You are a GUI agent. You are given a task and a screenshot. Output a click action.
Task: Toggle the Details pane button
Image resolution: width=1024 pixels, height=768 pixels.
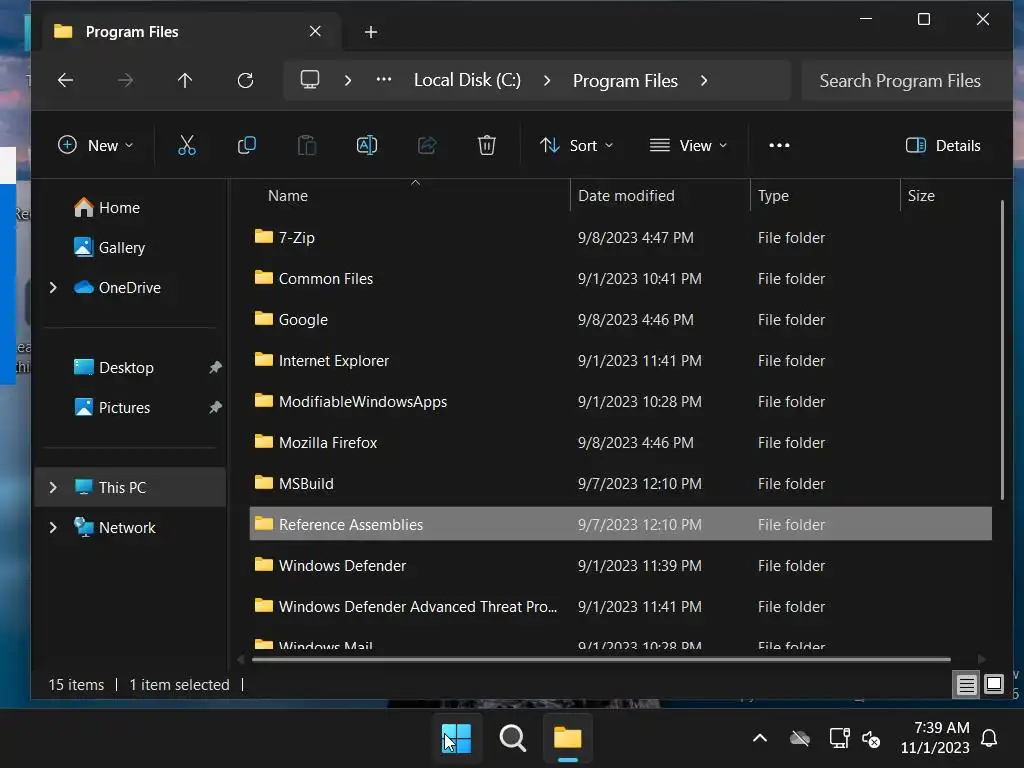(943, 145)
